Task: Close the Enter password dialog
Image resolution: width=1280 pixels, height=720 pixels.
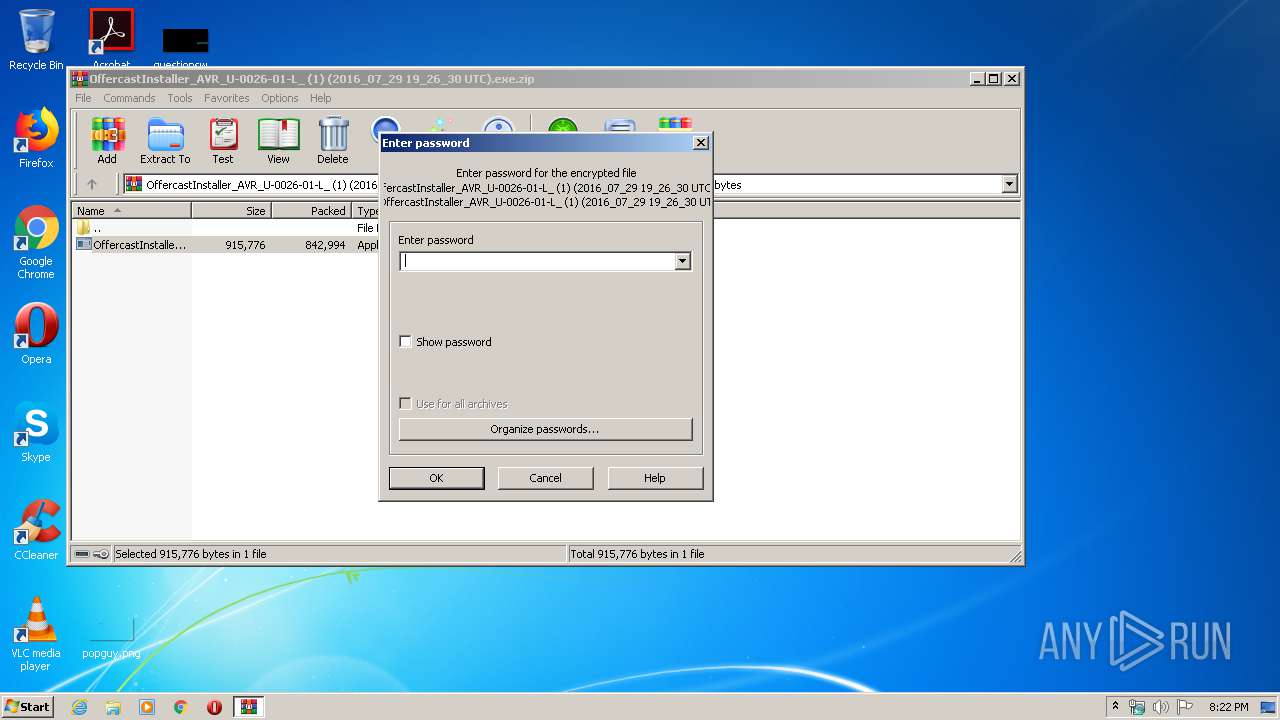Action: (701, 143)
